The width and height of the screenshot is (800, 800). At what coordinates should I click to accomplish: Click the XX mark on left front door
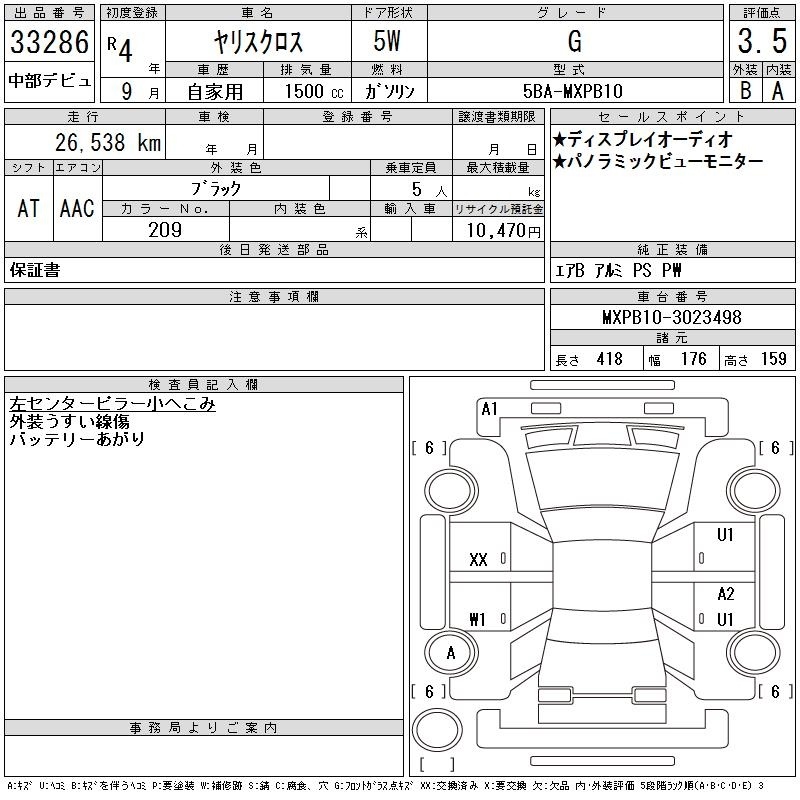click(478, 560)
